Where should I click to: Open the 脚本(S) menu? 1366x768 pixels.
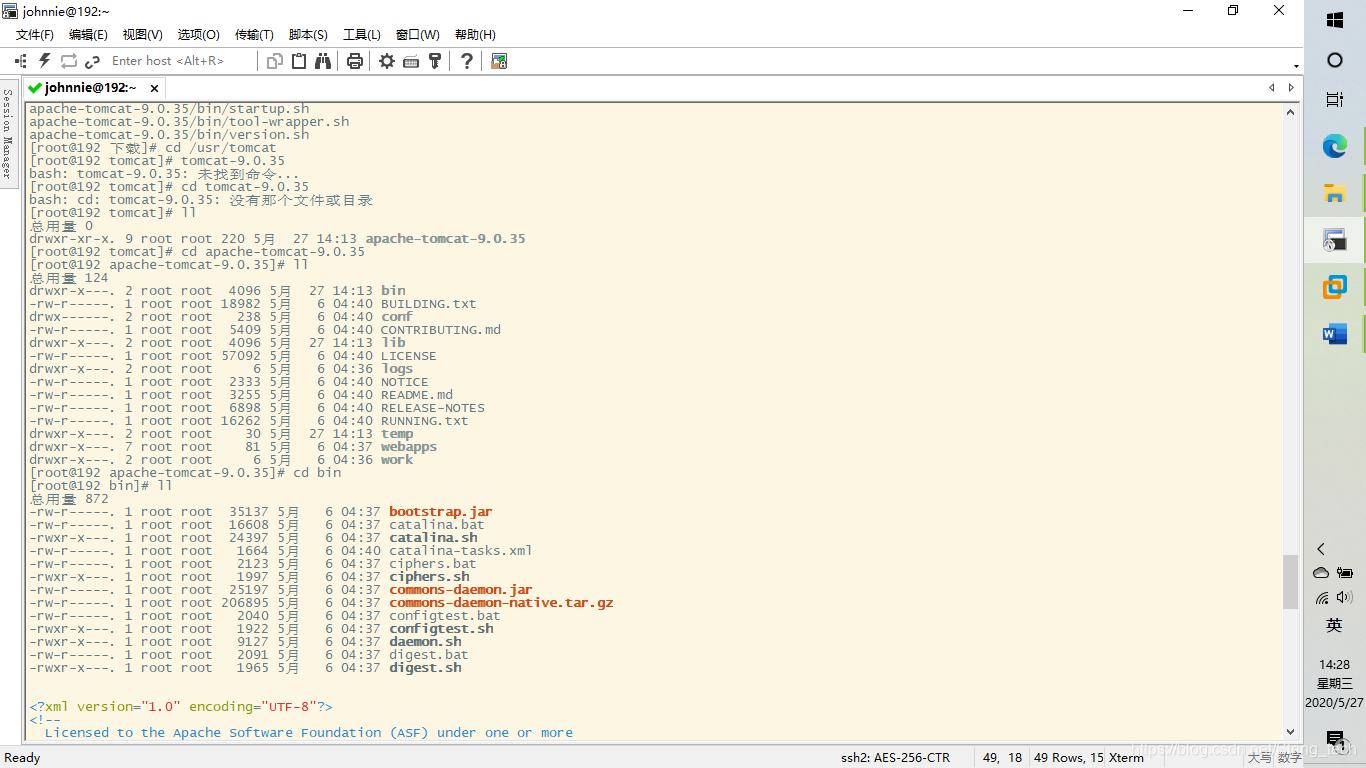pyautogui.click(x=308, y=34)
